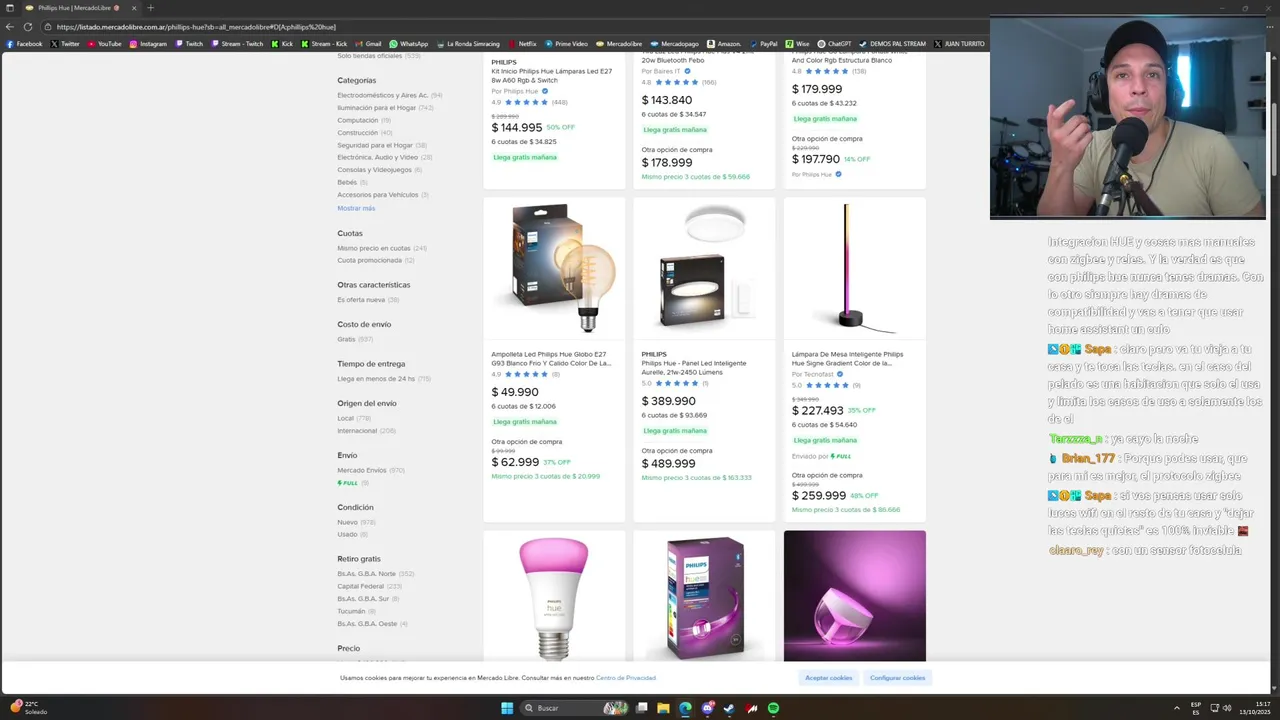The width and height of the screenshot is (1280, 720).
Task: Open the Kick bookmark
Action: pos(282,44)
